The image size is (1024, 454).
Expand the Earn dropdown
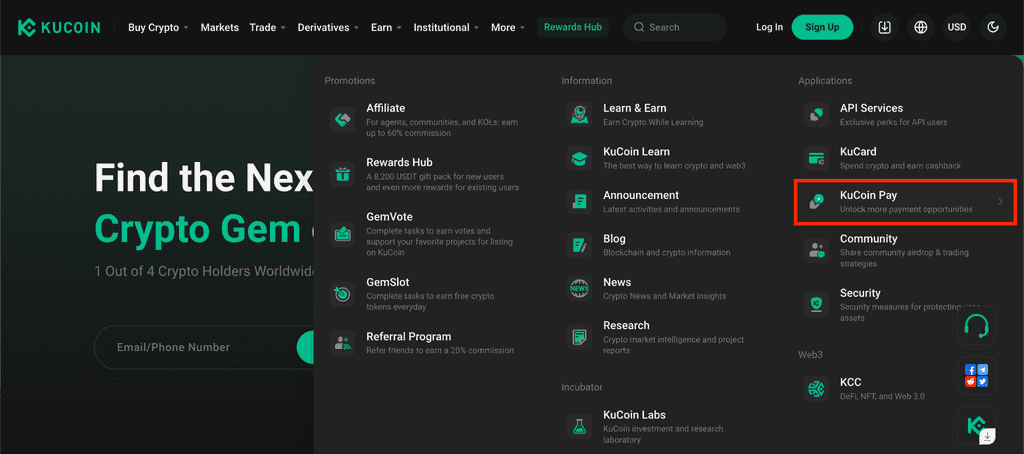[x=387, y=27]
